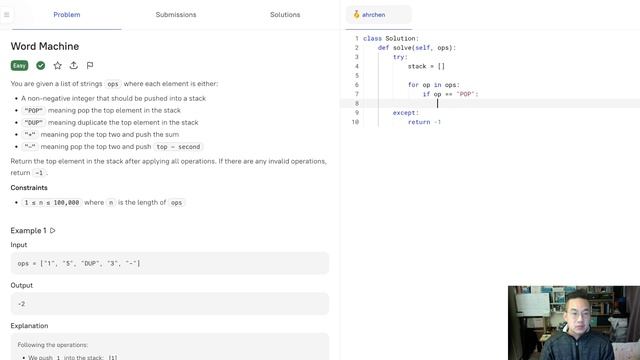Open the hamburger sidebar menu

coord(7,15)
